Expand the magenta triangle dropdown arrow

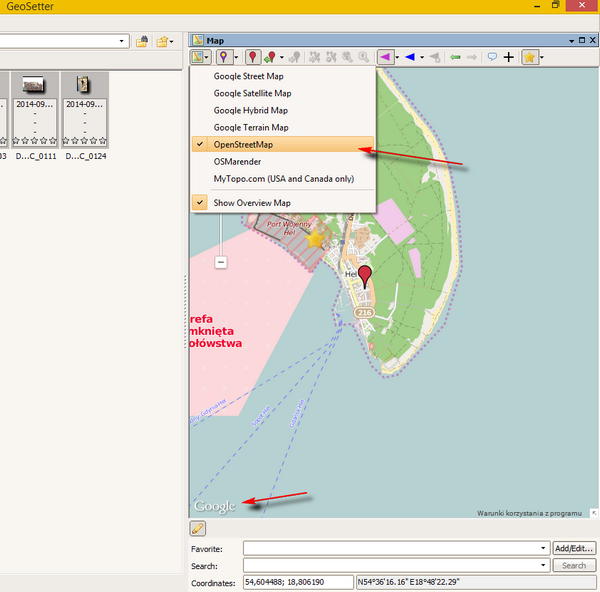coord(397,58)
